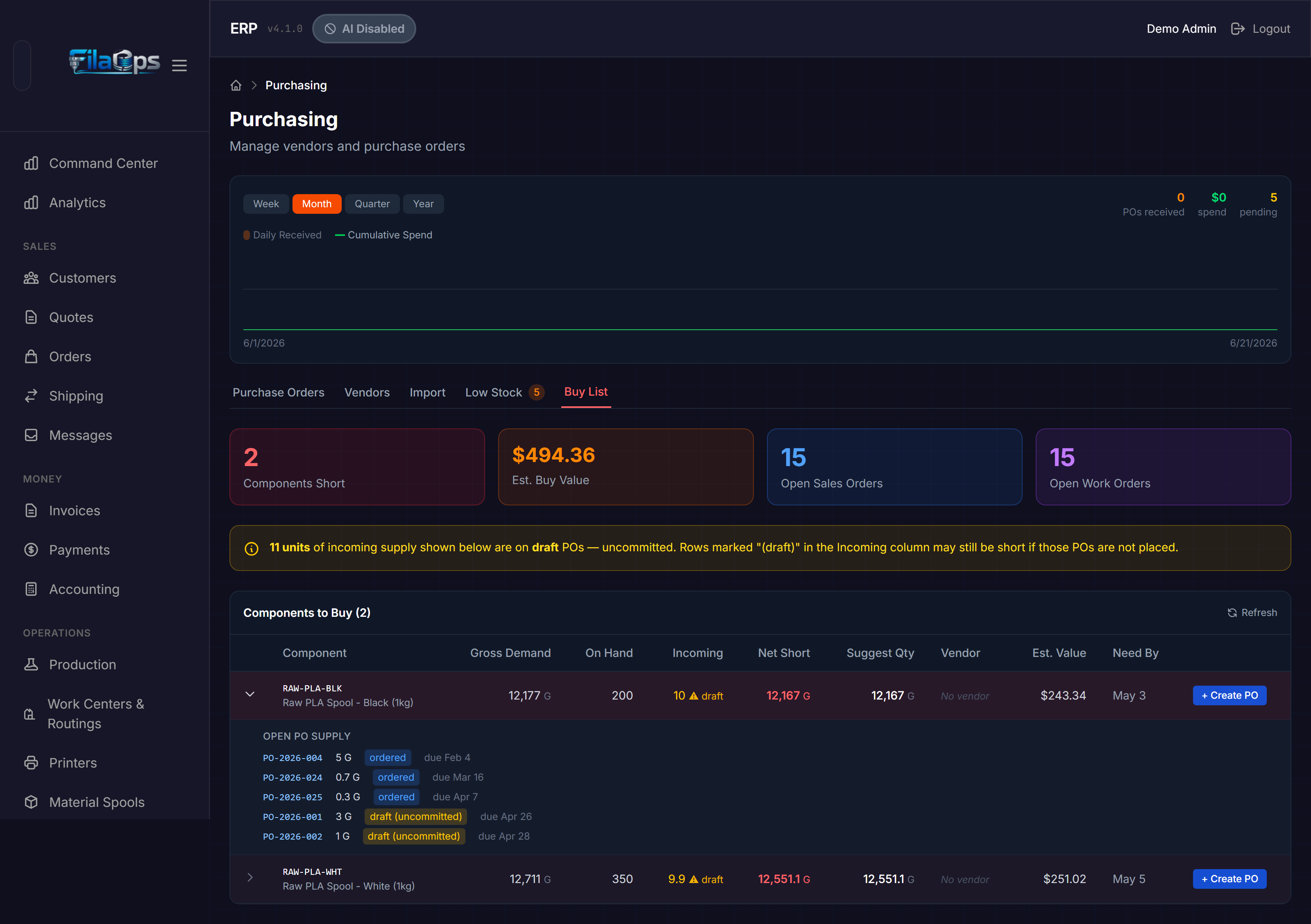Click the FilaOps logo
The width and height of the screenshot is (1311, 924).
[x=115, y=61]
